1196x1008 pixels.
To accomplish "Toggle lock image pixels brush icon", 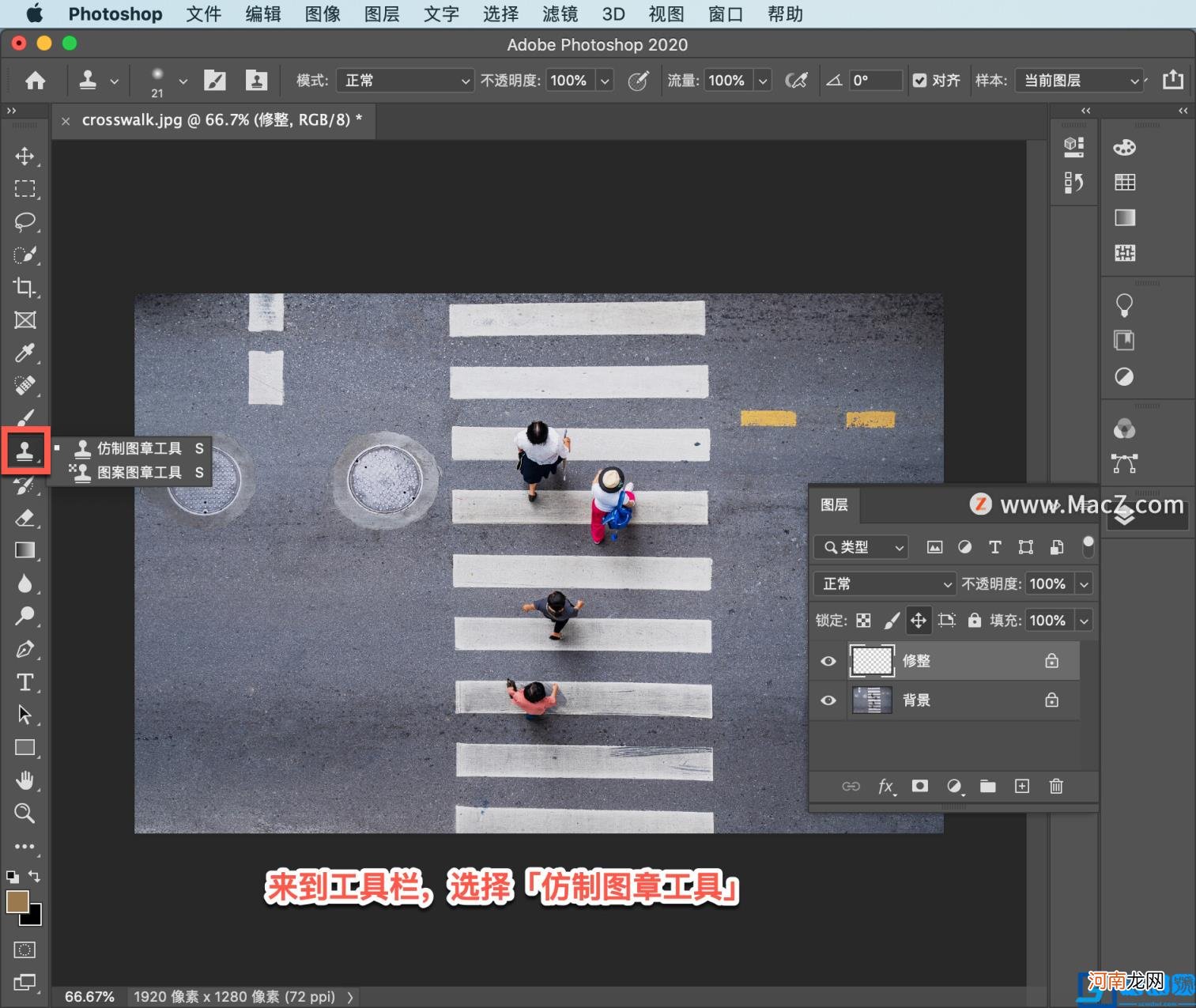I will click(x=892, y=621).
